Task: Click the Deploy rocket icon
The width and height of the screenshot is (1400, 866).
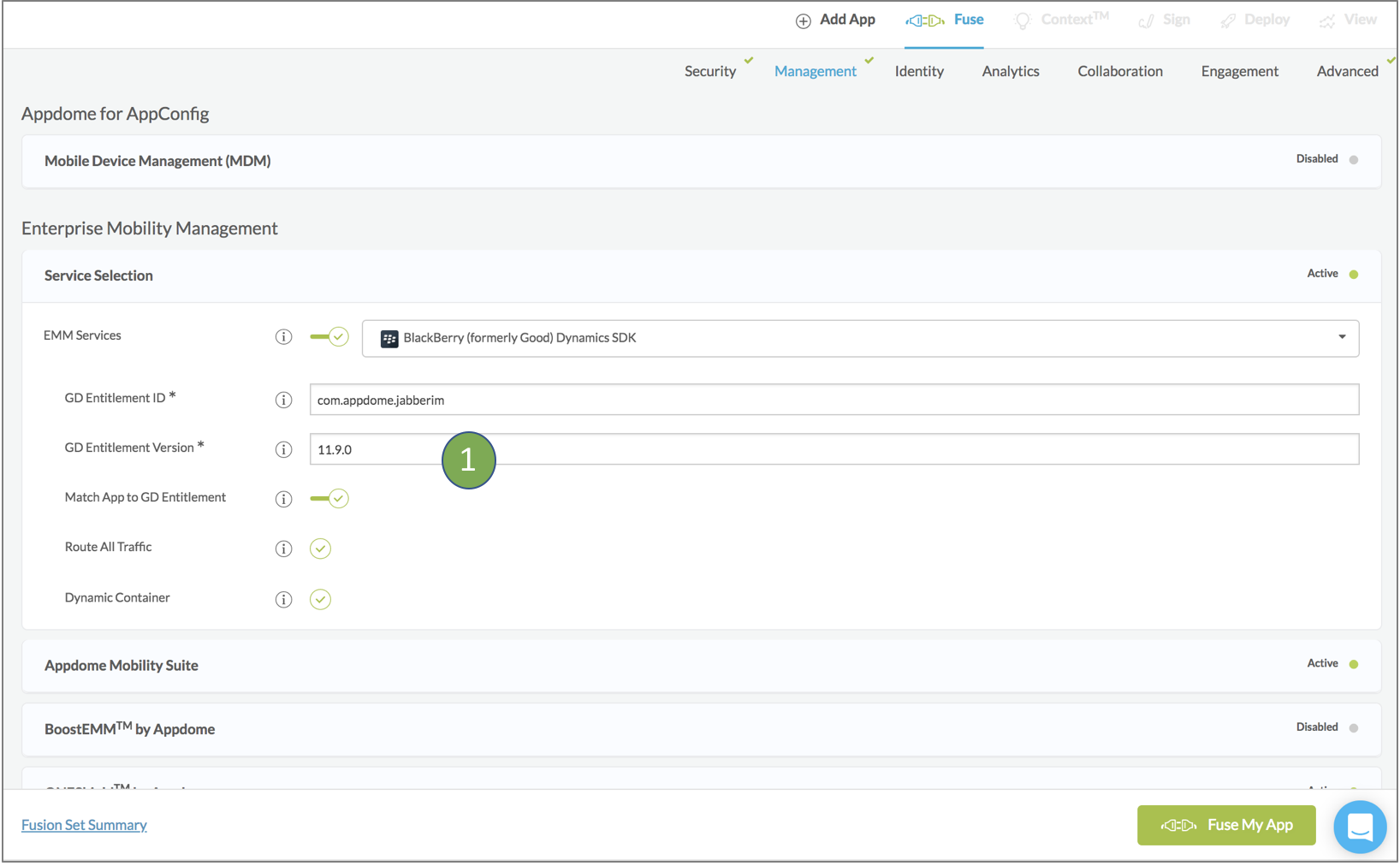Action: tap(1228, 21)
